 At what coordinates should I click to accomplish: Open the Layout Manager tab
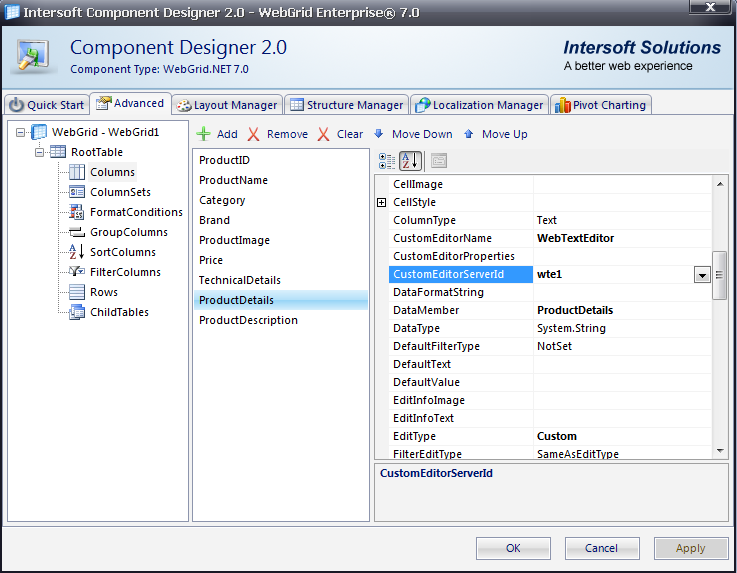(x=226, y=105)
